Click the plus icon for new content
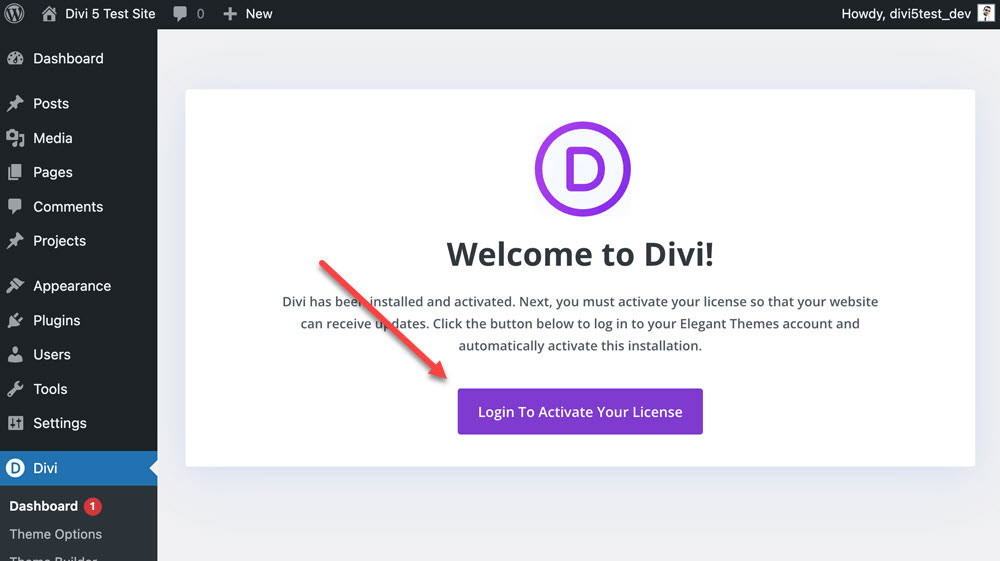 pos(230,14)
